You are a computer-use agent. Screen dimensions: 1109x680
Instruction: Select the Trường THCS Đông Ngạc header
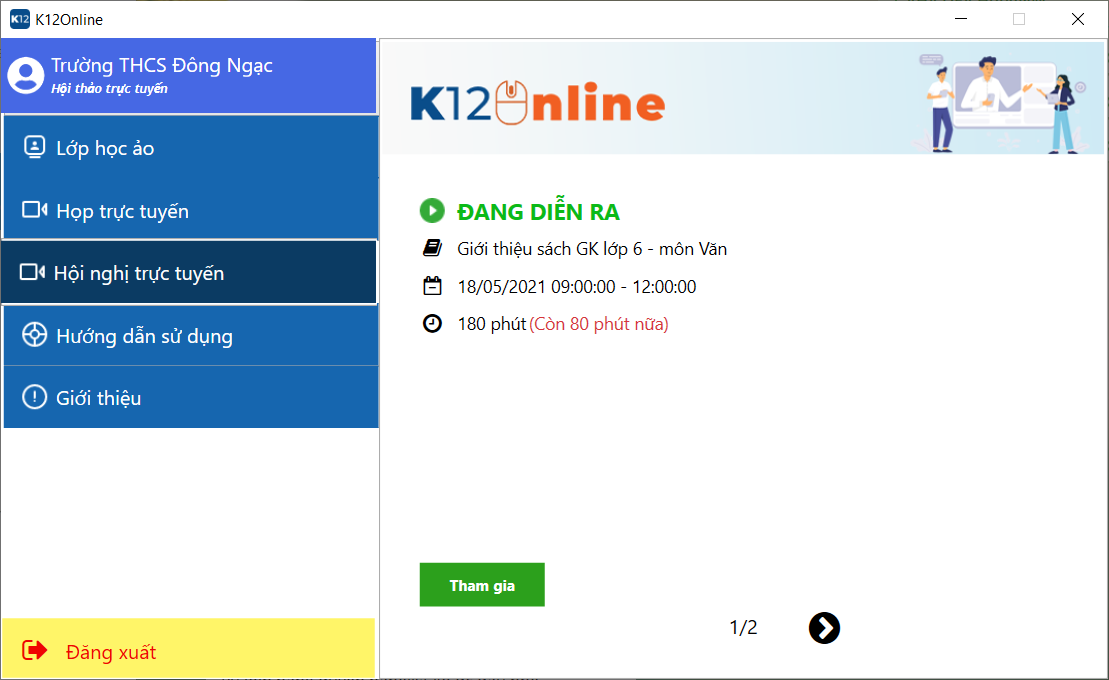pos(162,66)
